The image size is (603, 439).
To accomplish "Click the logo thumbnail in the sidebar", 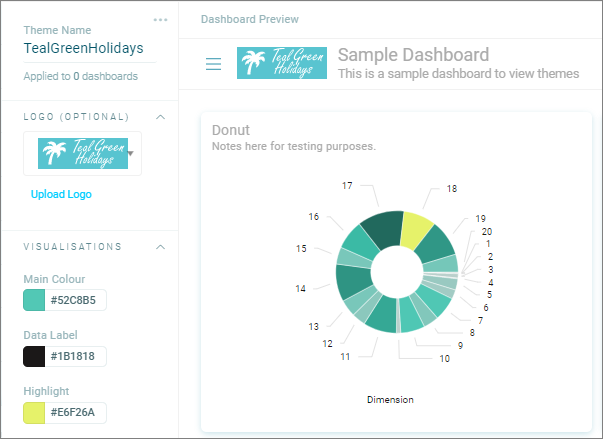I will [x=83, y=153].
